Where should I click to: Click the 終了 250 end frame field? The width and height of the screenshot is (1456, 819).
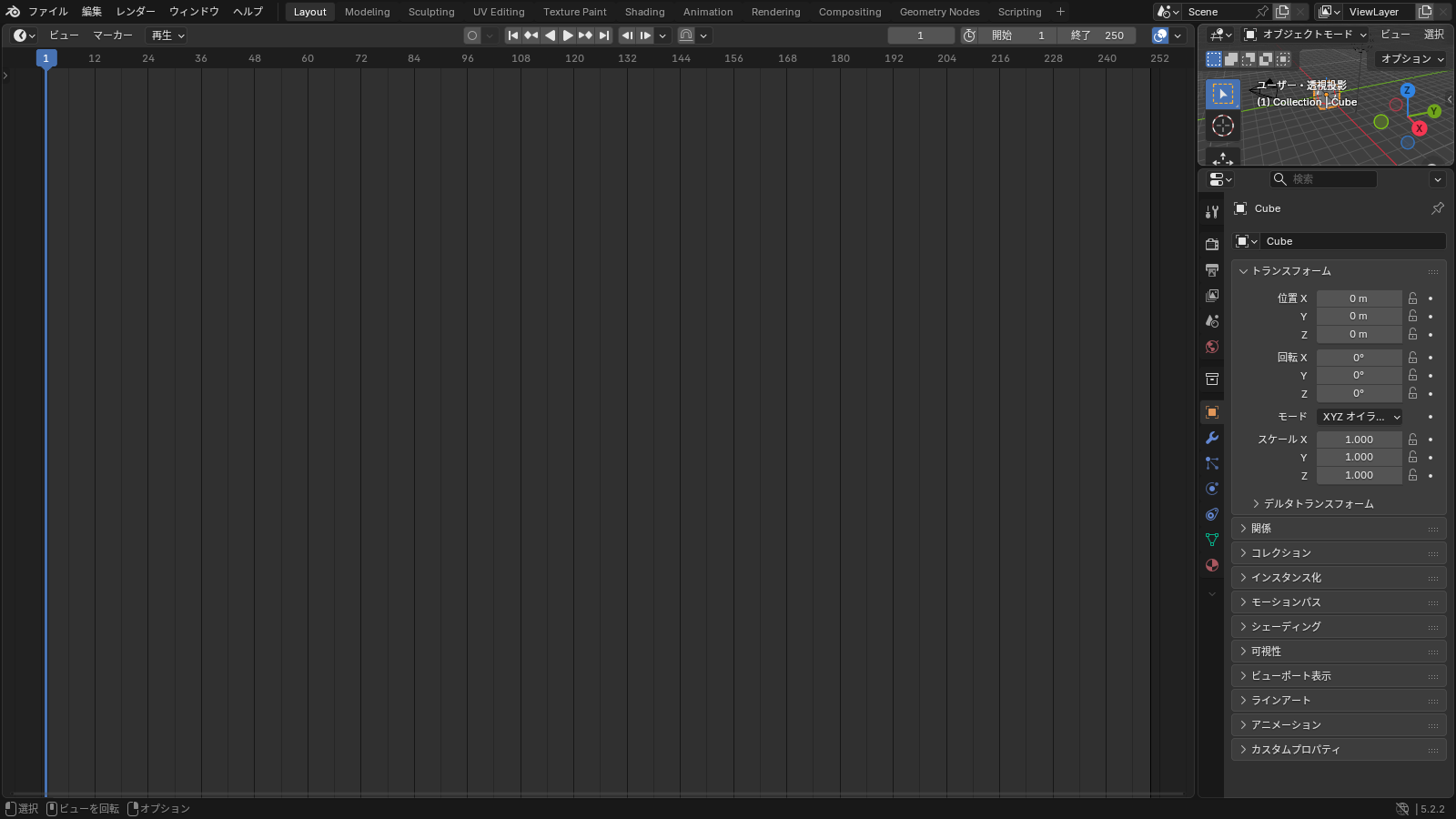point(1097,35)
